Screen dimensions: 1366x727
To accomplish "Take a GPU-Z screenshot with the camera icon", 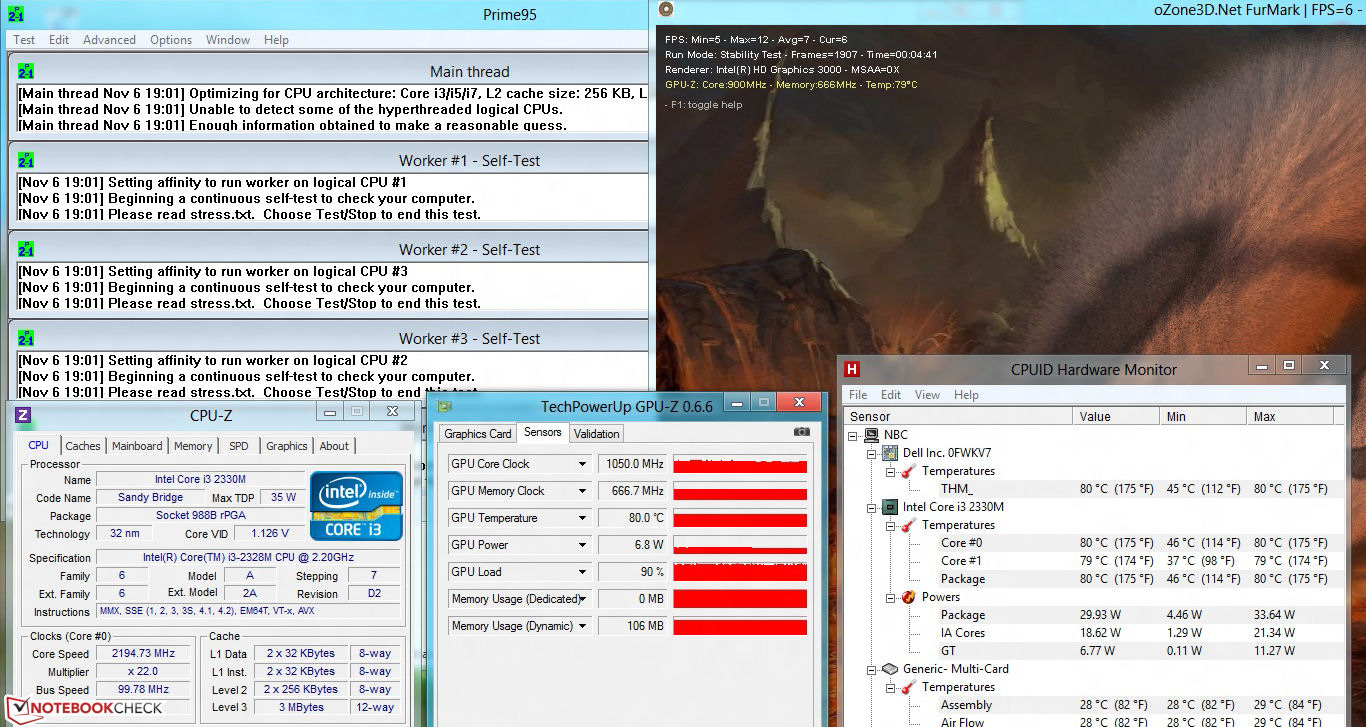I will click(x=801, y=432).
